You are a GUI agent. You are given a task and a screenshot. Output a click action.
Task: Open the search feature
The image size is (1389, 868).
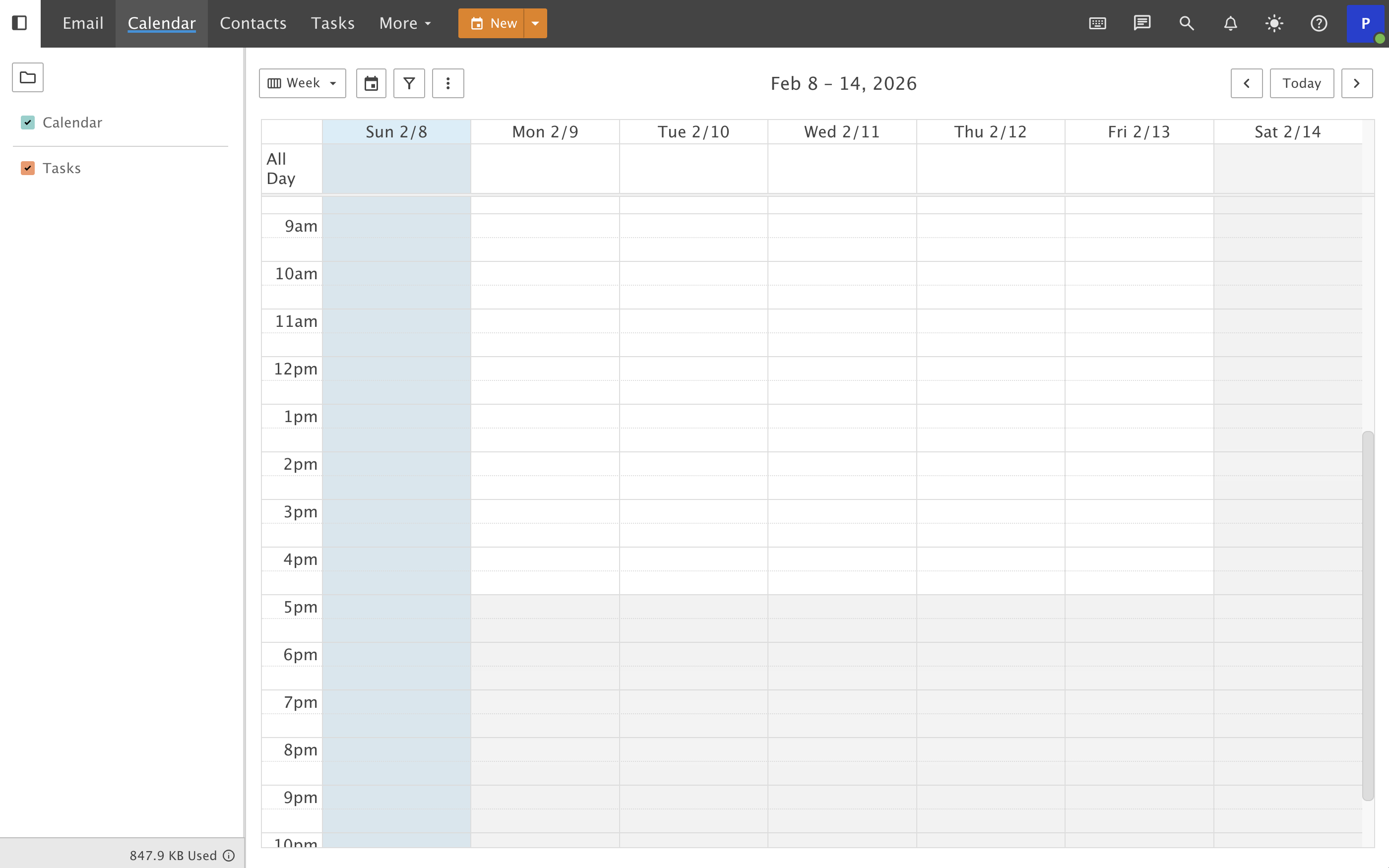pyautogui.click(x=1186, y=23)
